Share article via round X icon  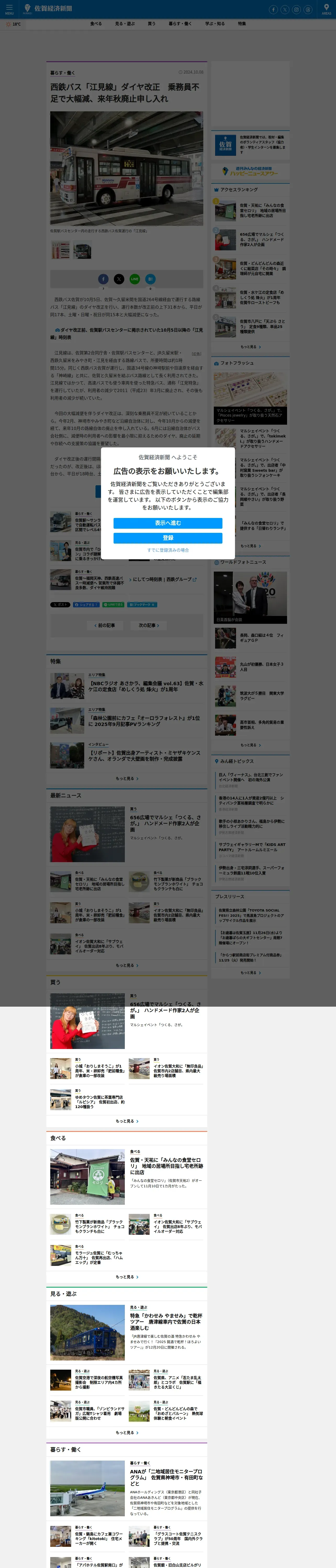pyautogui.click(x=119, y=279)
